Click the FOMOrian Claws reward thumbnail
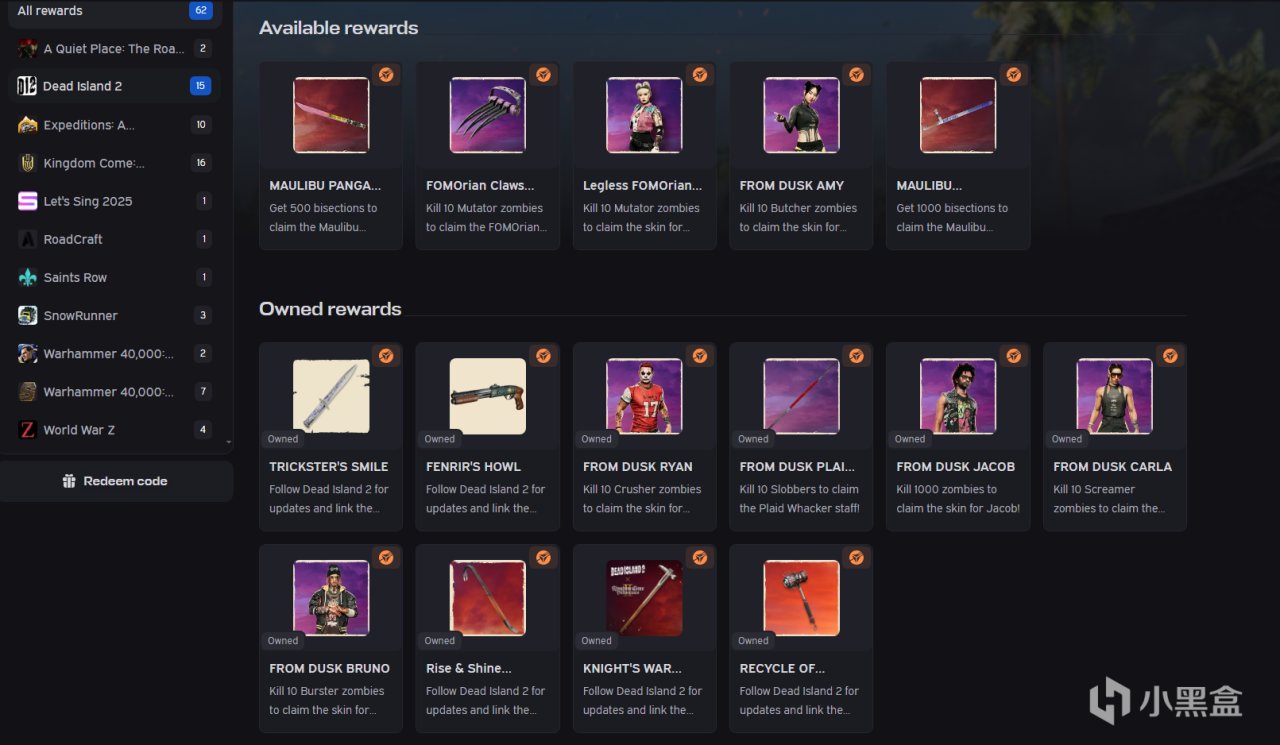The image size is (1280, 745). point(488,115)
